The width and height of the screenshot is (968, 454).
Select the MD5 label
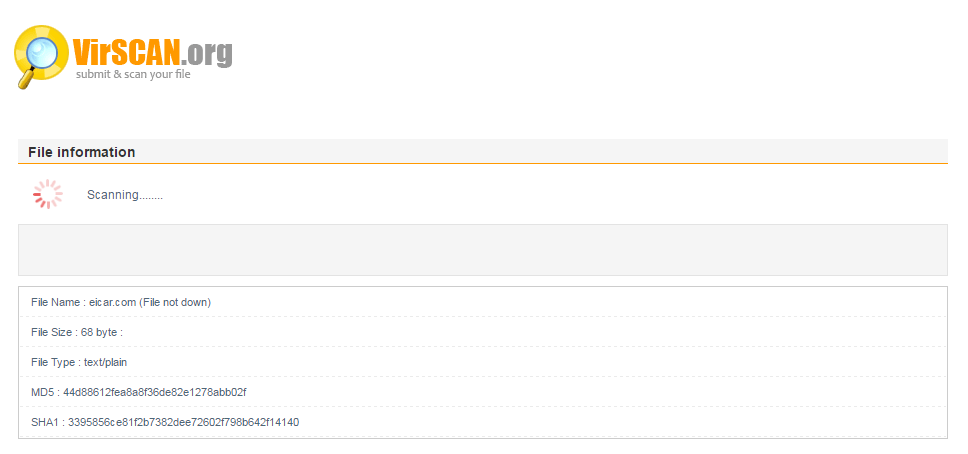(x=42, y=392)
